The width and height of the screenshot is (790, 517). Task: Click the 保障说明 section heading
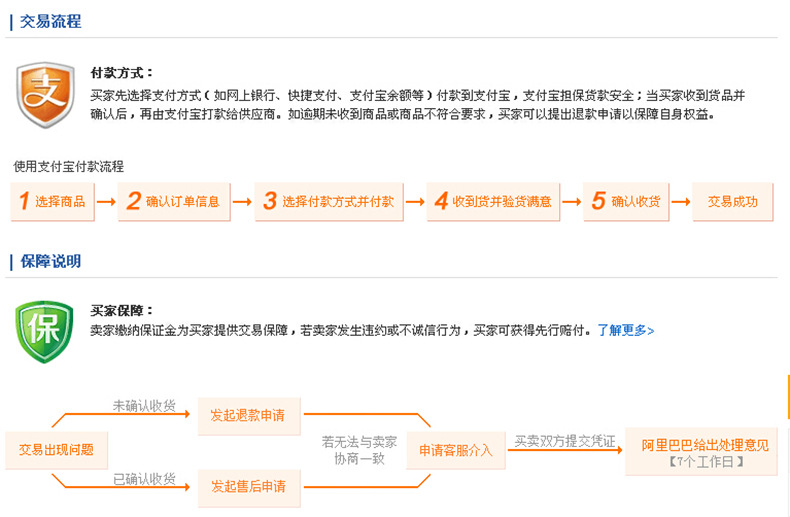pos(50,261)
